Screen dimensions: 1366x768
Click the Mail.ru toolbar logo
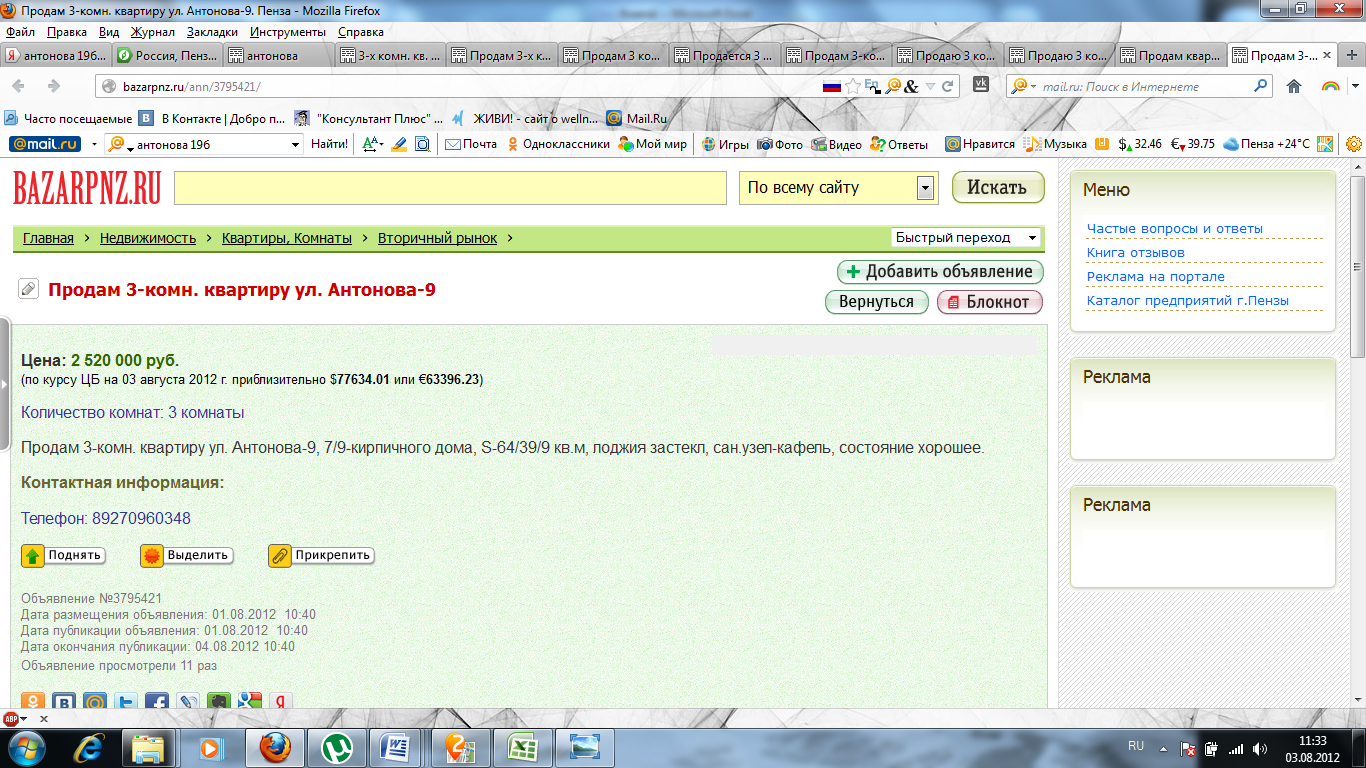[x=45, y=144]
